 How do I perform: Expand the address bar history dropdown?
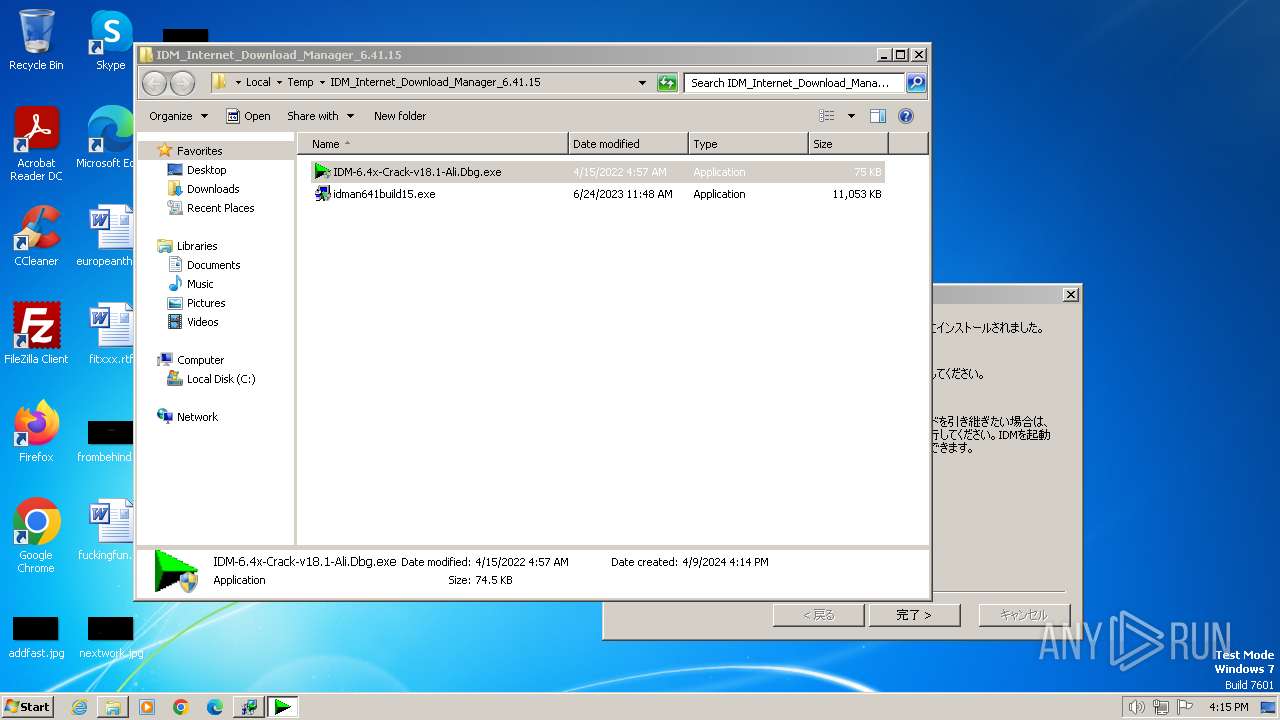642,83
